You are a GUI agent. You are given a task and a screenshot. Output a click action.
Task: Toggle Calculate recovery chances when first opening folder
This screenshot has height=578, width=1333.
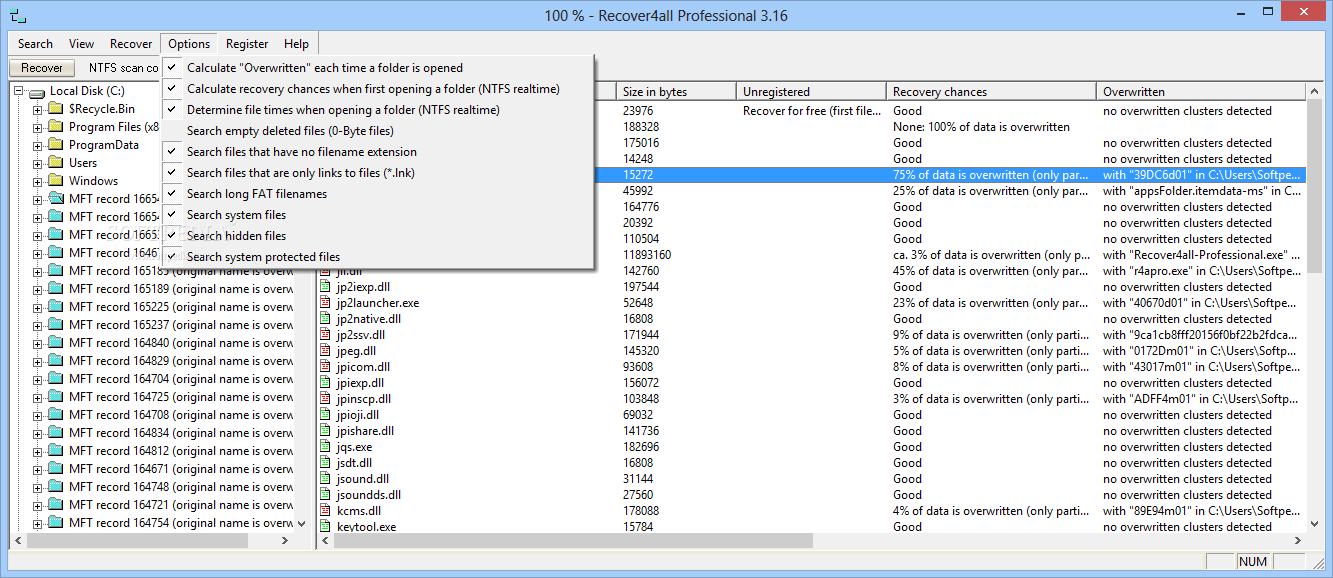tap(377, 89)
